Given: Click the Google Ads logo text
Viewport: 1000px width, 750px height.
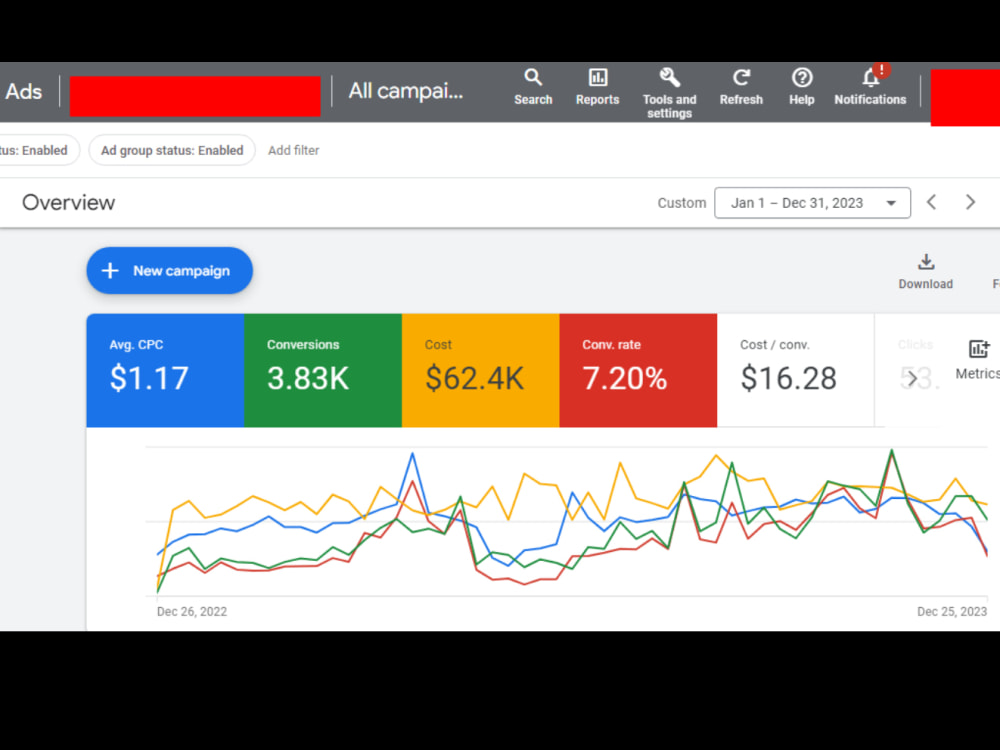Looking at the screenshot, I should tap(23, 91).
